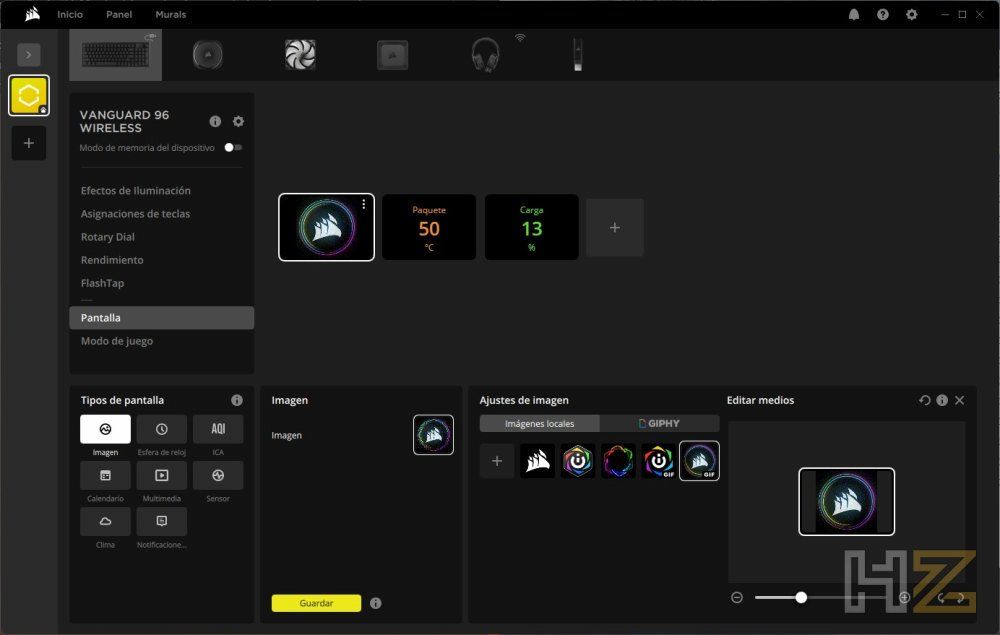Select the Pantalla section
The image size is (1000, 635).
tap(161, 318)
